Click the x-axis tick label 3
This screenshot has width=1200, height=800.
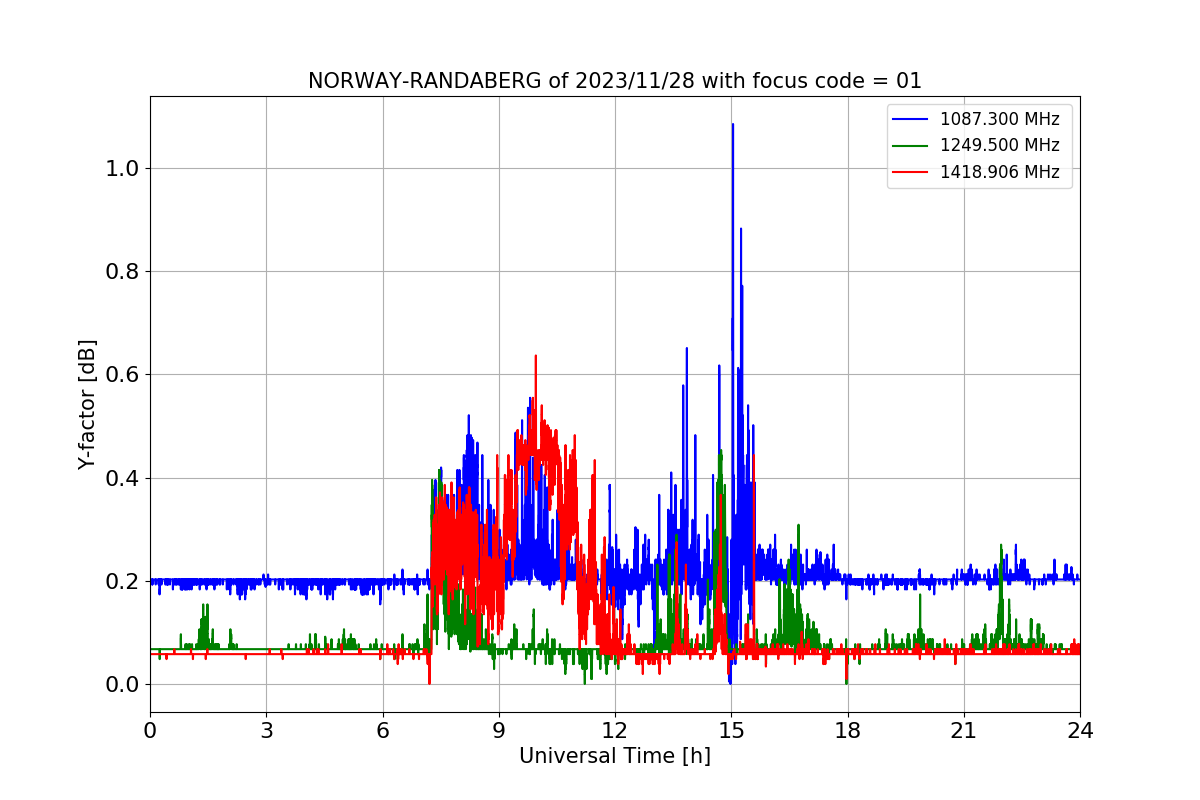point(266,731)
